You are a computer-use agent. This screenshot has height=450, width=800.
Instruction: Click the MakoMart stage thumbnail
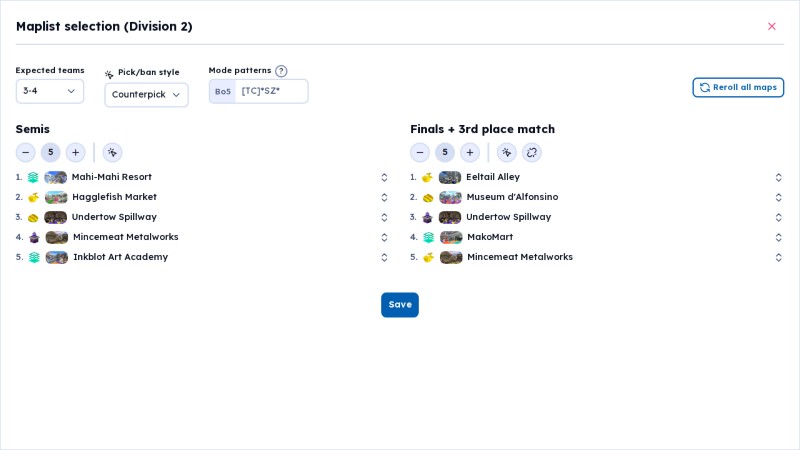coord(451,237)
